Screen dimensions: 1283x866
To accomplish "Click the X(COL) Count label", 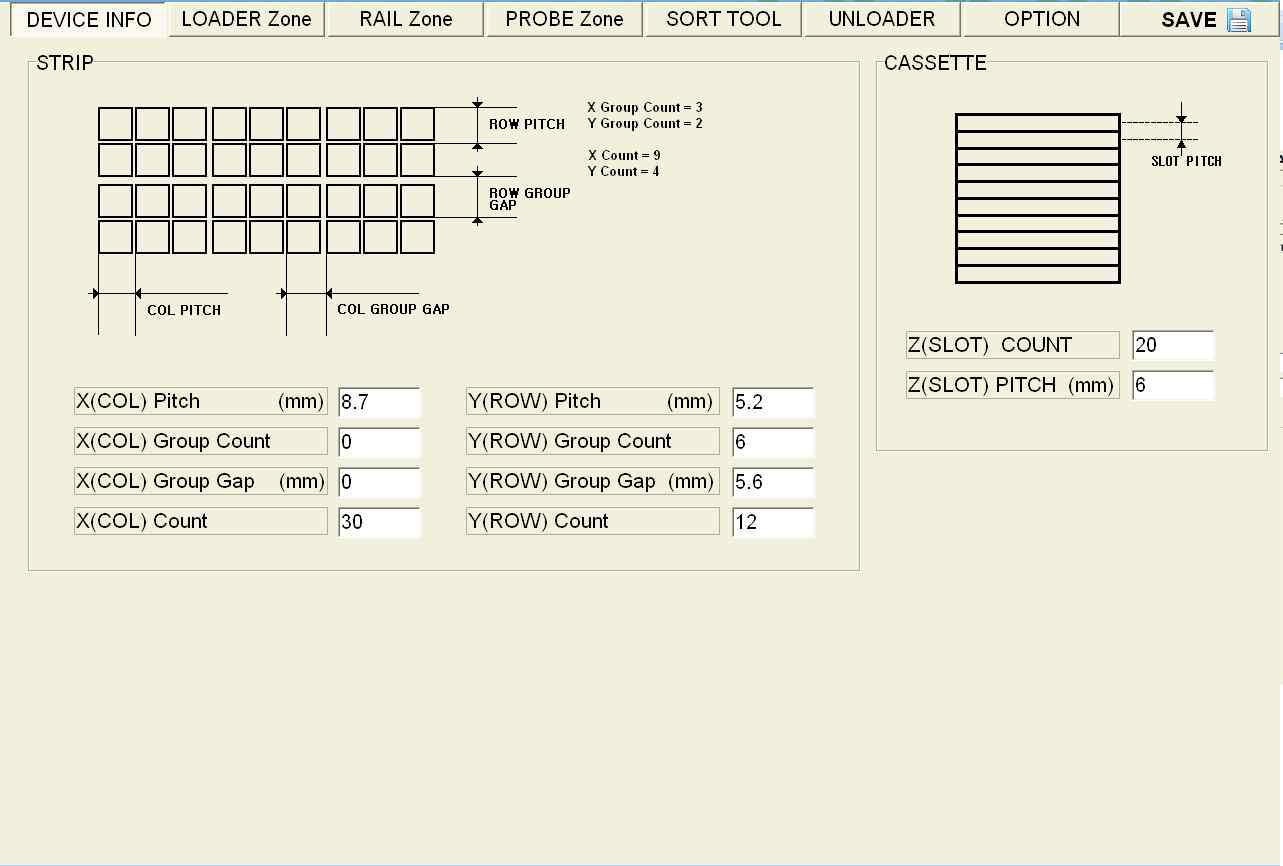I will click(200, 521).
